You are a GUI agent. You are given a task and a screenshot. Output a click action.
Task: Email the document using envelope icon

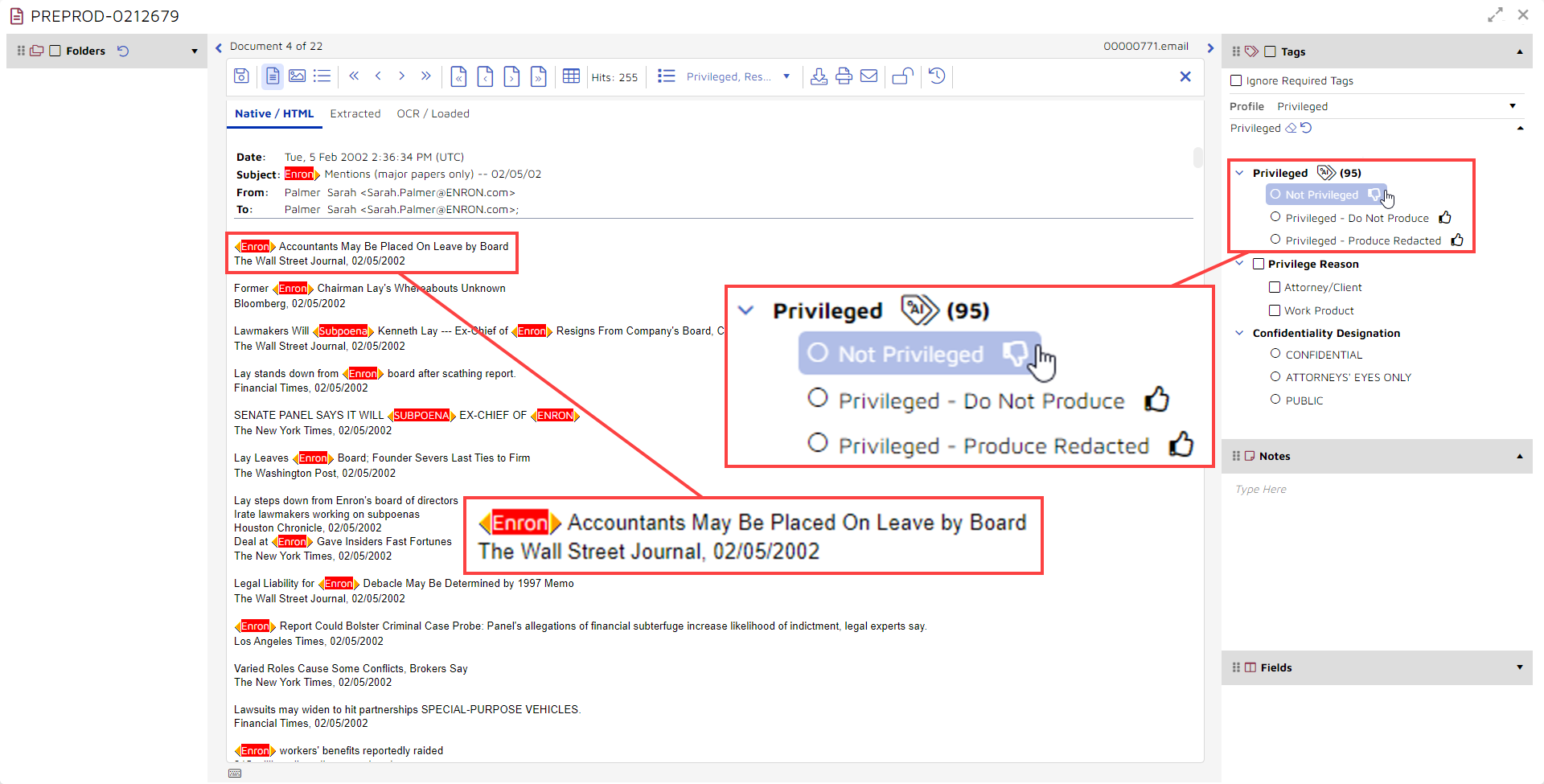(x=868, y=76)
